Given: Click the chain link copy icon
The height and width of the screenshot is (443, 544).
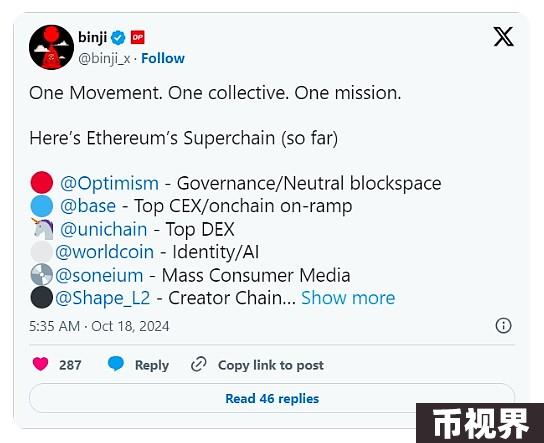Looking at the screenshot, I should tap(199, 364).
